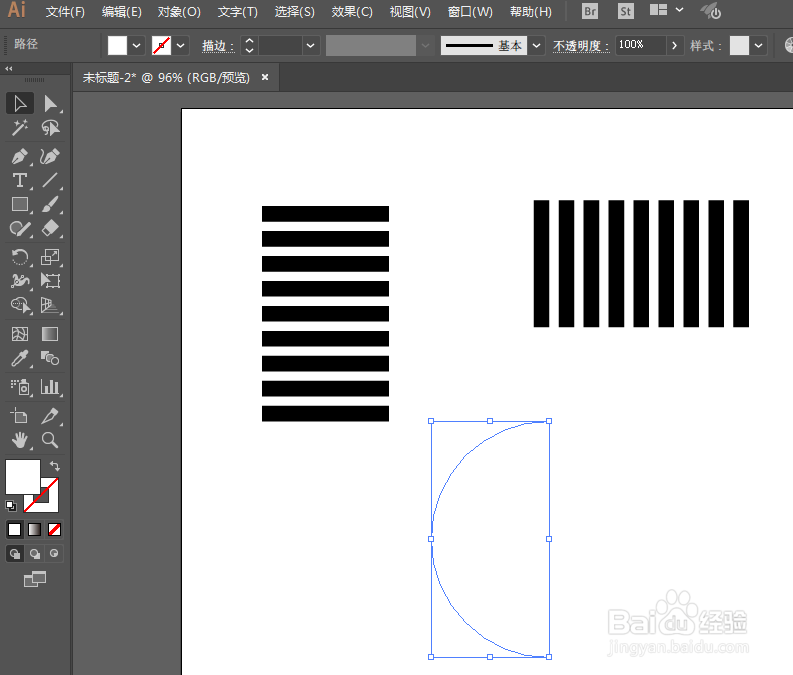Select the Direct Selection tool
793x675 pixels.
pyautogui.click(x=50, y=104)
